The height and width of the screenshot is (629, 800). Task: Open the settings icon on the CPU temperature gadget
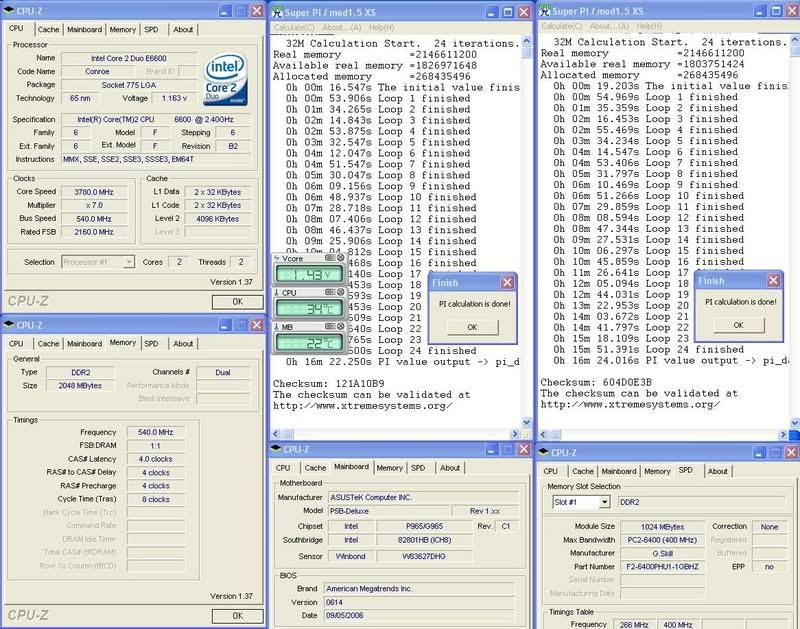pyautogui.click(x=330, y=292)
